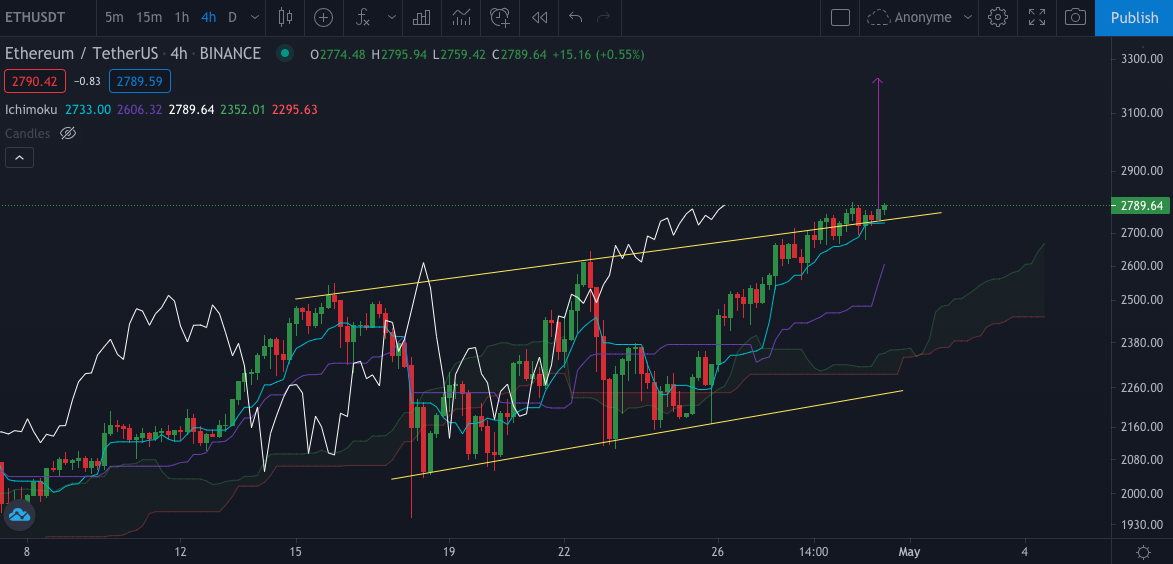Click the 1930.00 price axis label

1141,526
